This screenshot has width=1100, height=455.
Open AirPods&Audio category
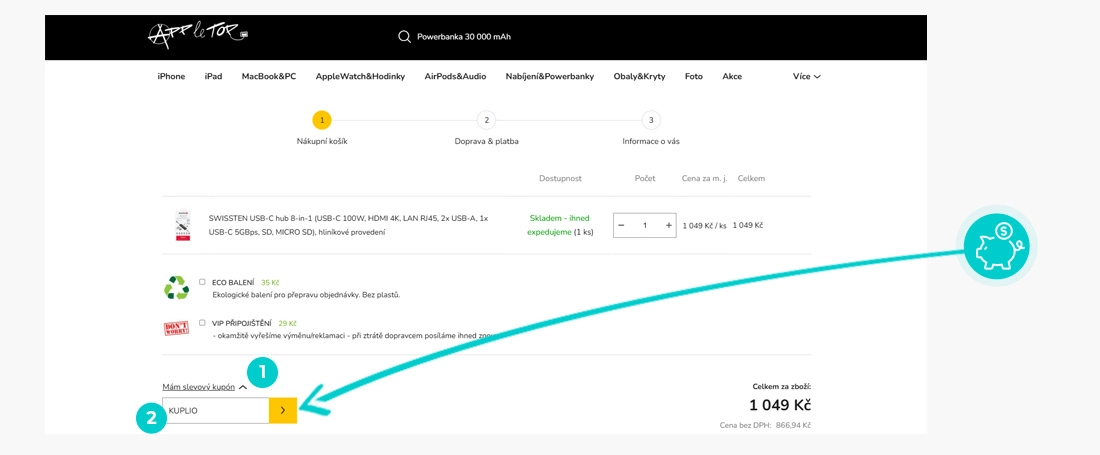coord(455,76)
